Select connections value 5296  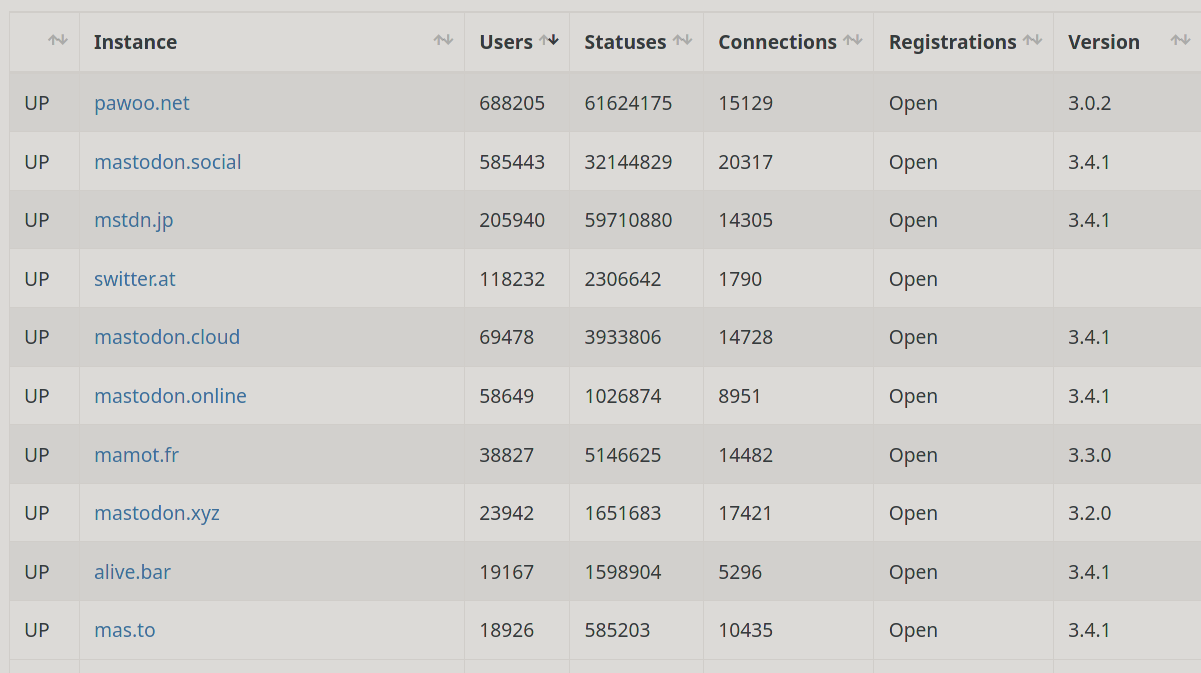coord(740,572)
